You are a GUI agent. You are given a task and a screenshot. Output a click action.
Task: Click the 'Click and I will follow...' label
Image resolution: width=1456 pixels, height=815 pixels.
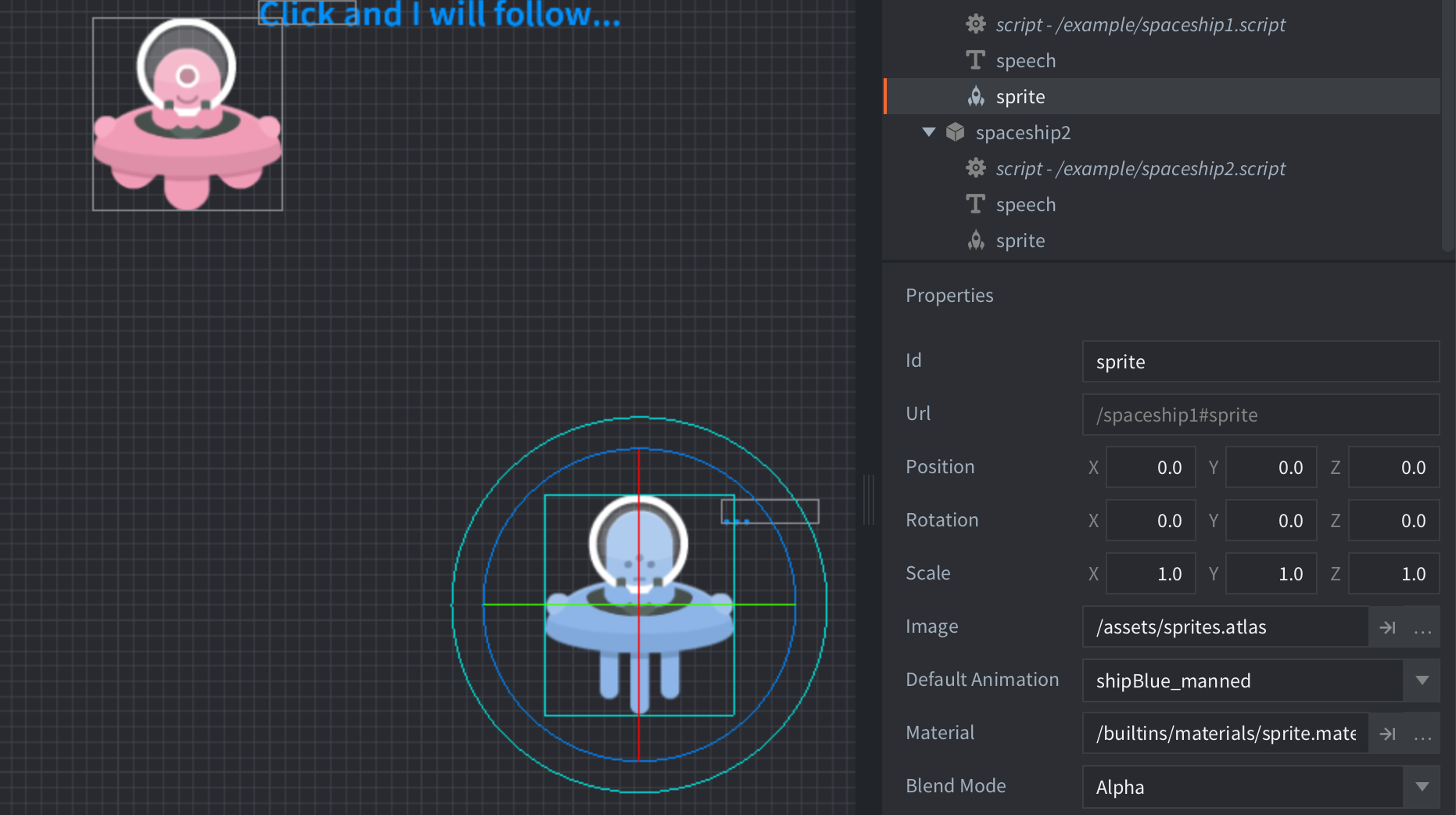click(x=439, y=13)
